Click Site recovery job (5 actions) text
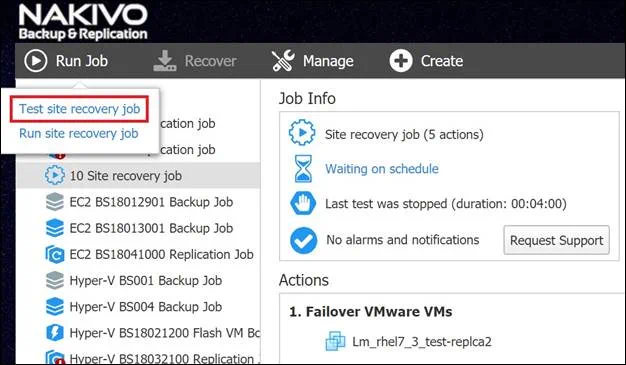The image size is (626, 365). pyautogui.click(x=404, y=135)
